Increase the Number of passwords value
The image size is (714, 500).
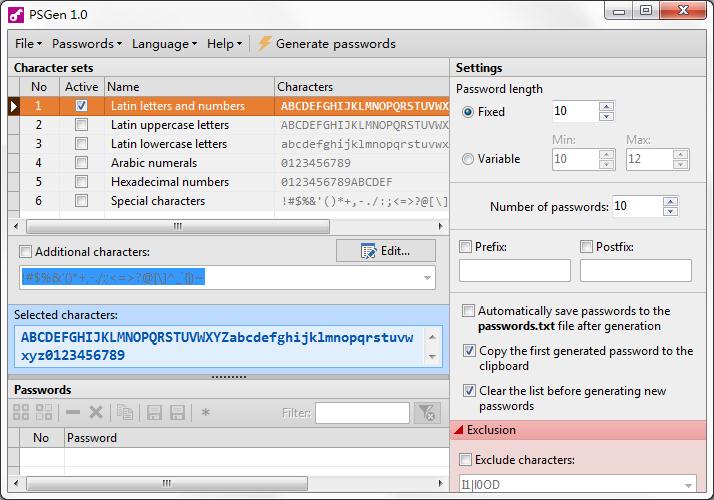pos(671,202)
